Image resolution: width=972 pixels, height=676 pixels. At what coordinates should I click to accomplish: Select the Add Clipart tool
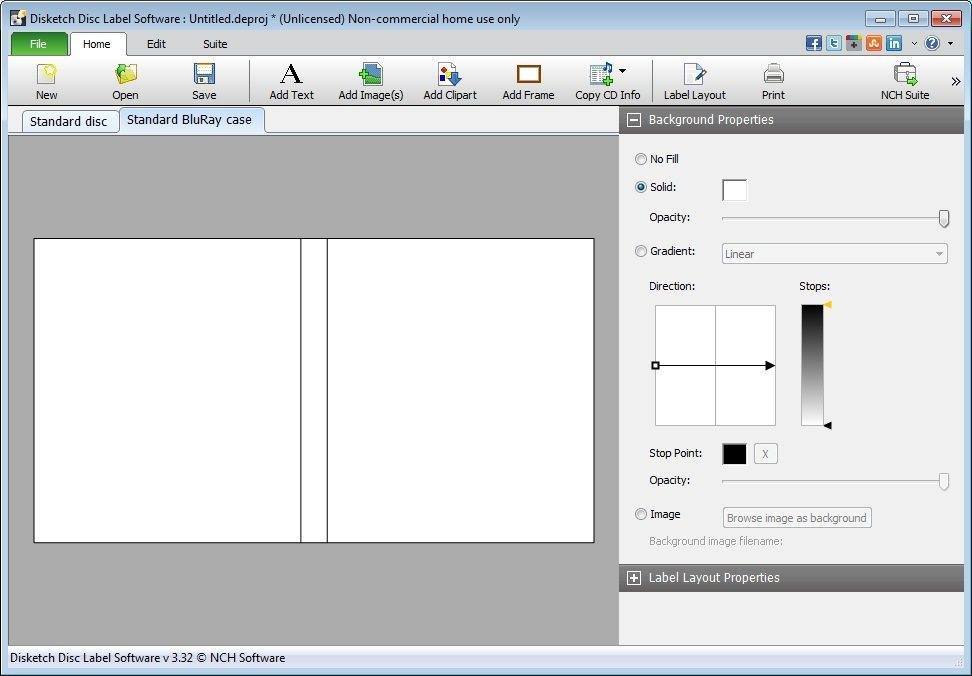[449, 80]
